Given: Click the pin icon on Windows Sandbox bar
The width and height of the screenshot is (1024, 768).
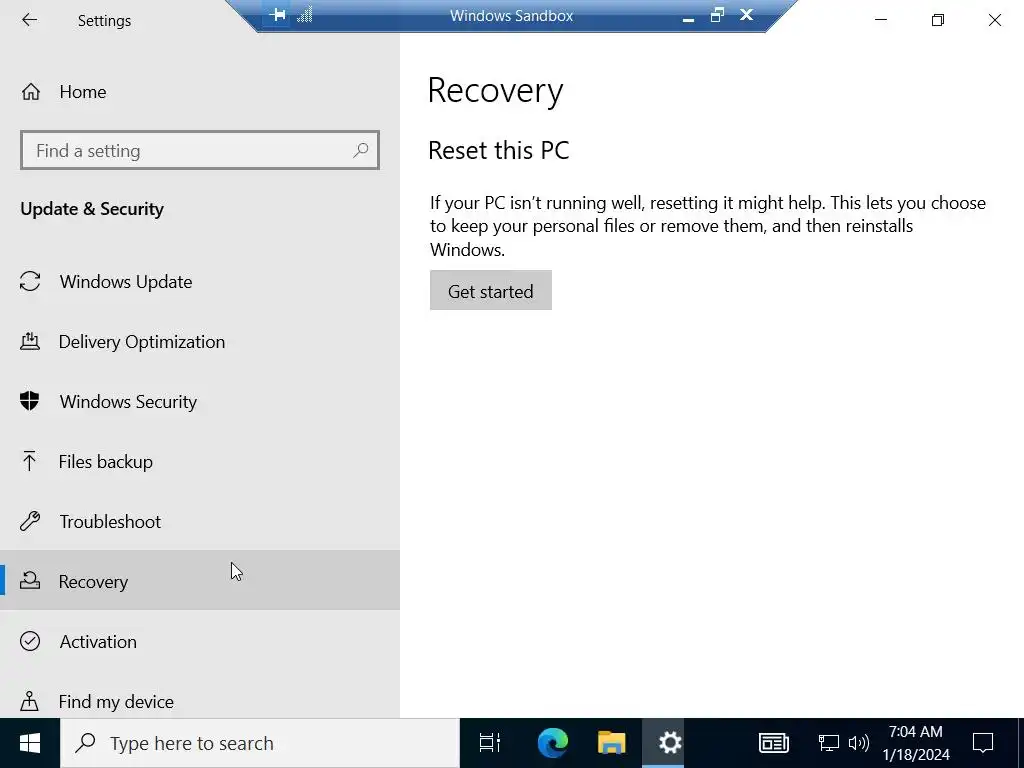Looking at the screenshot, I should point(278,15).
